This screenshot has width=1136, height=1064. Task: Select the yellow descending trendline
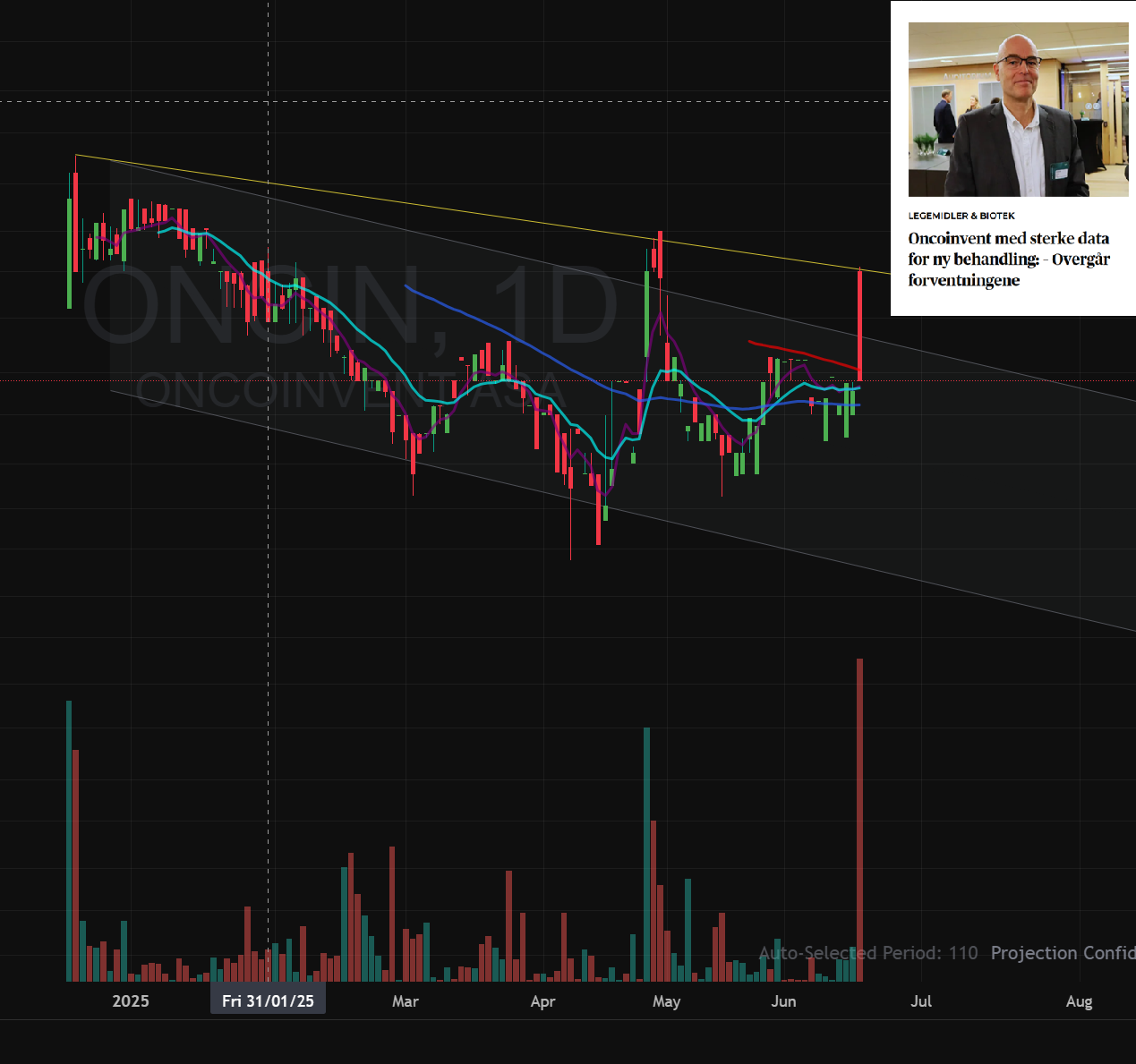tap(483, 213)
